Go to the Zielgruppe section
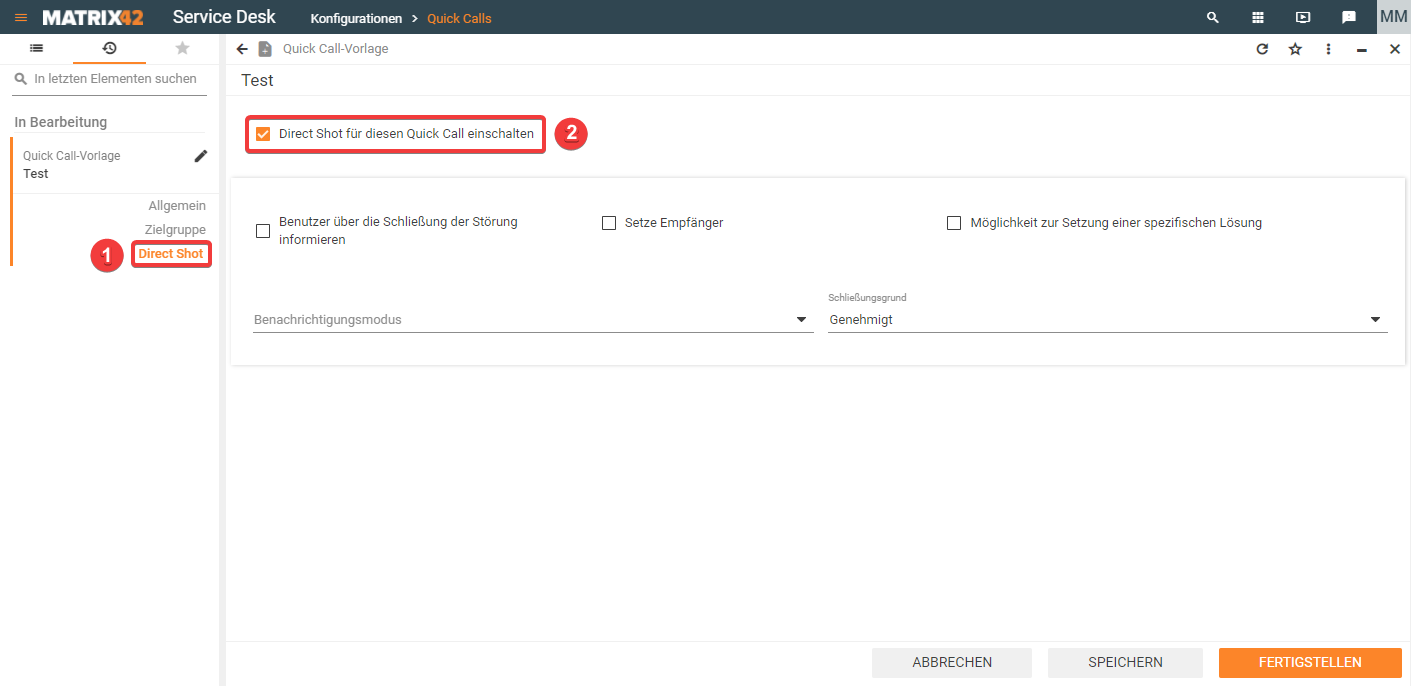Viewport: 1411px width, 686px height. click(x=175, y=229)
